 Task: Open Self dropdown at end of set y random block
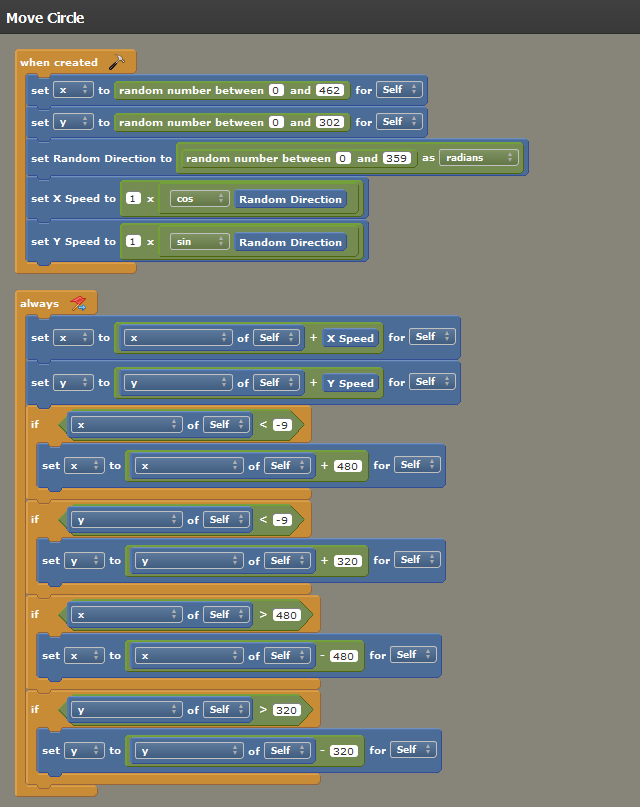[399, 121]
